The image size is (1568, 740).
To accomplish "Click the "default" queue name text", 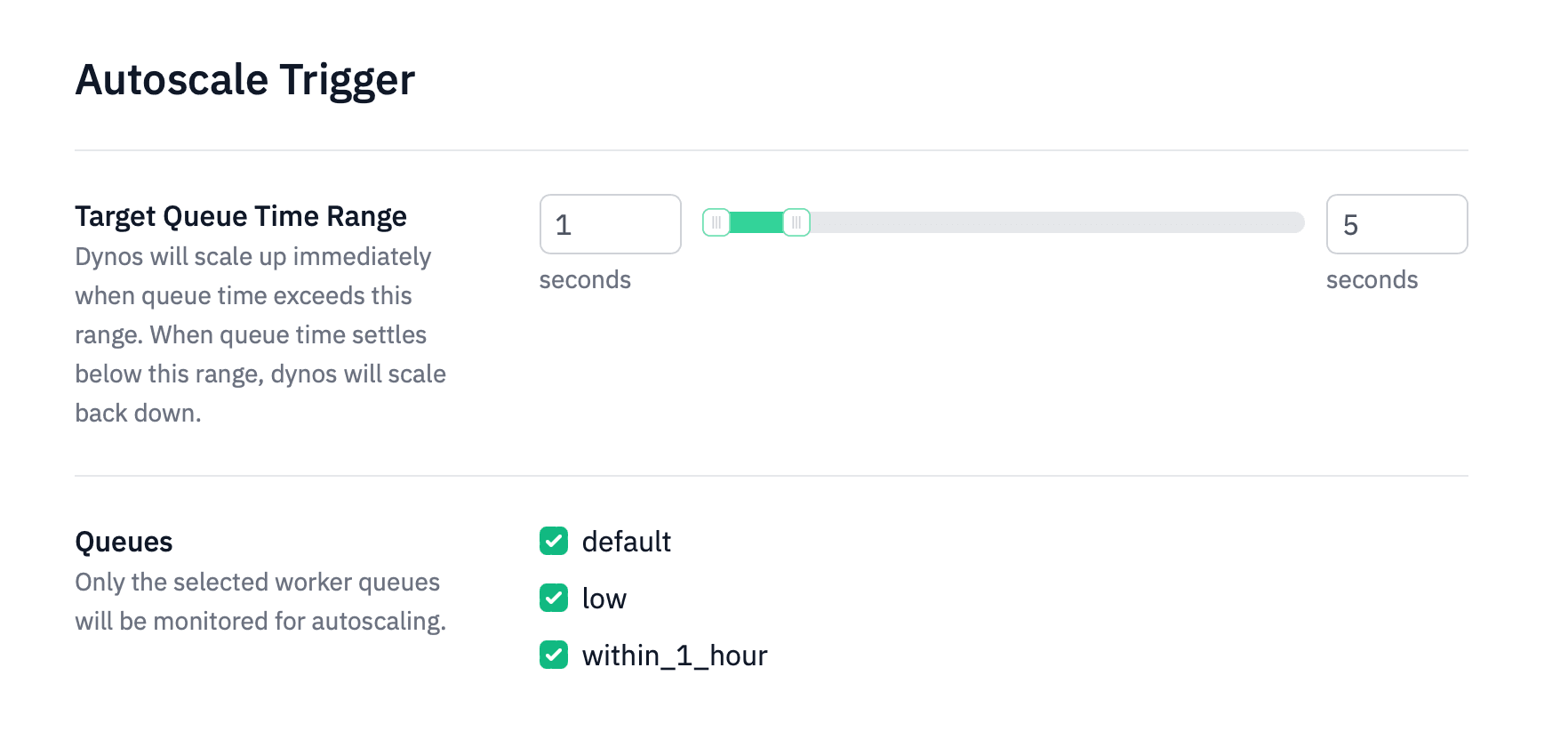I will pyautogui.click(x=626, y=541).
